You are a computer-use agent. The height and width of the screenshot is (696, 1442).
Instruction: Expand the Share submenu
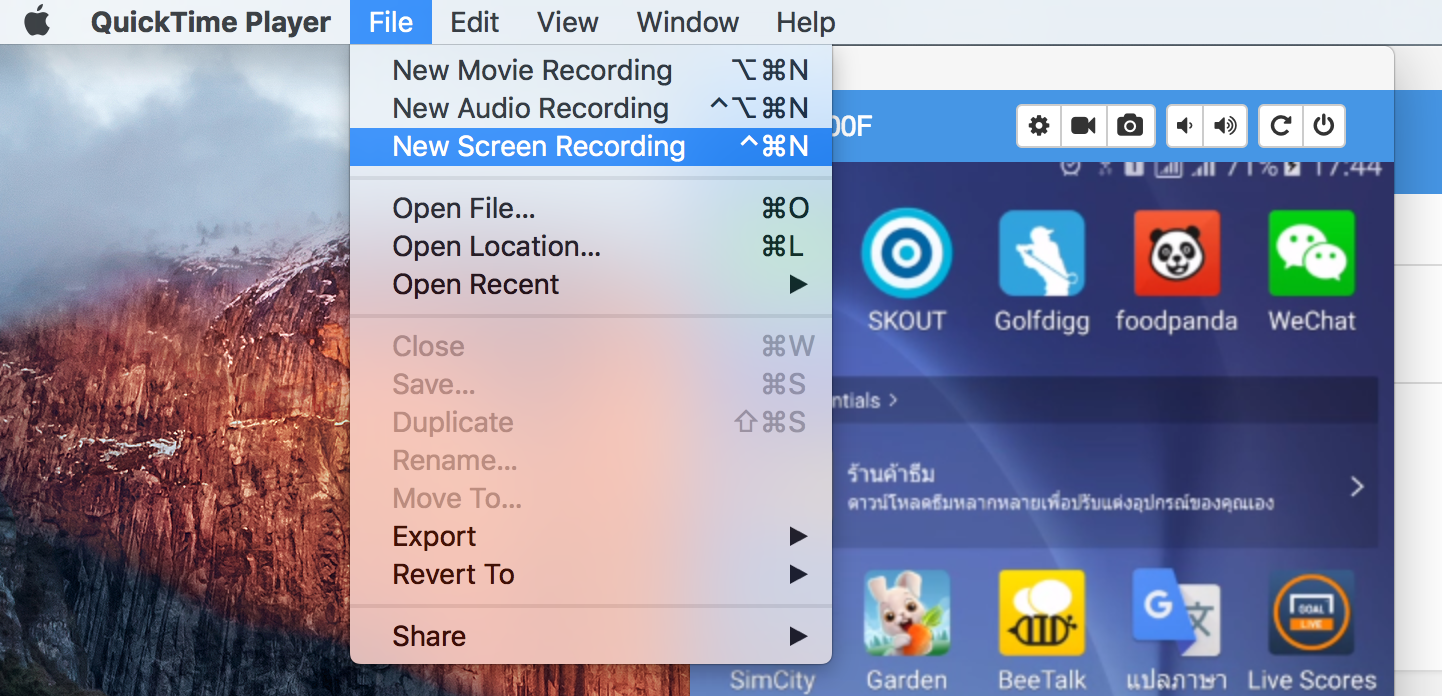click(x=591, y=636)
